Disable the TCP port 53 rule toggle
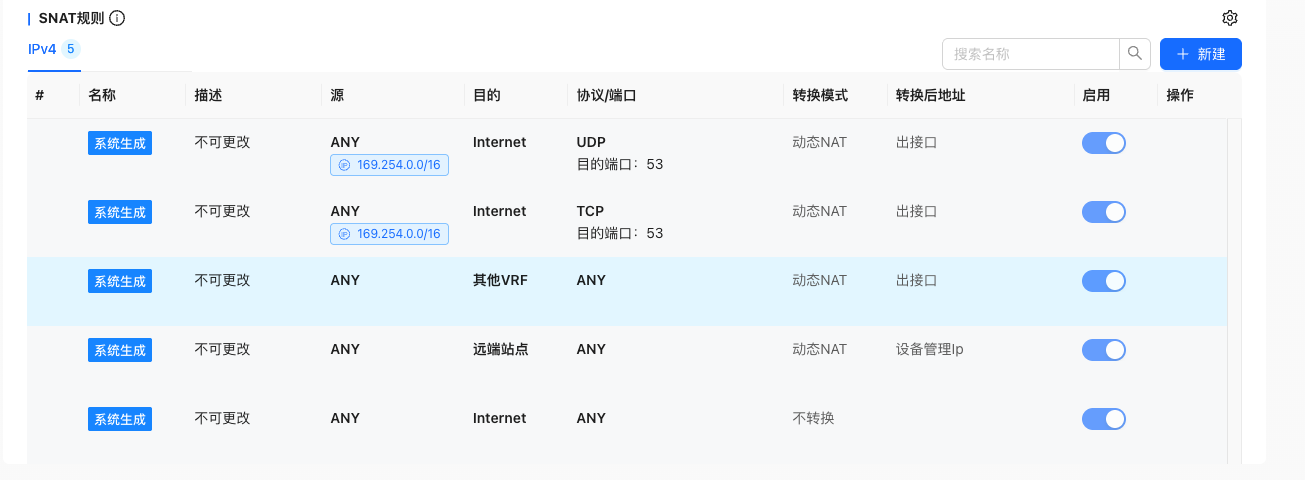This screenshot has width=1305, height=480. (x=1104, y=212)
